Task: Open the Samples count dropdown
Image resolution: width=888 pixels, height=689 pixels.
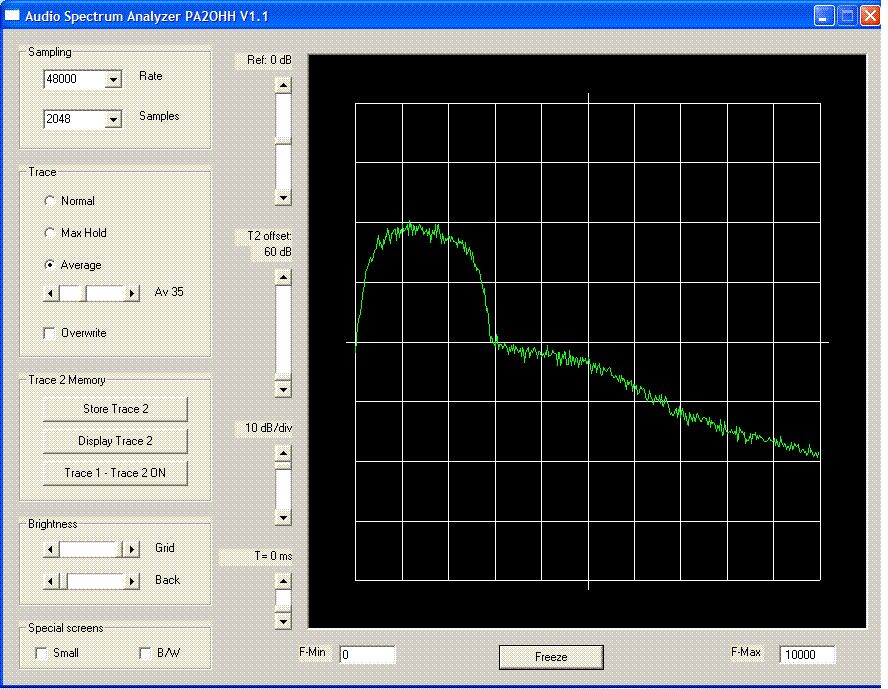Action: click(x=113, y=119)
